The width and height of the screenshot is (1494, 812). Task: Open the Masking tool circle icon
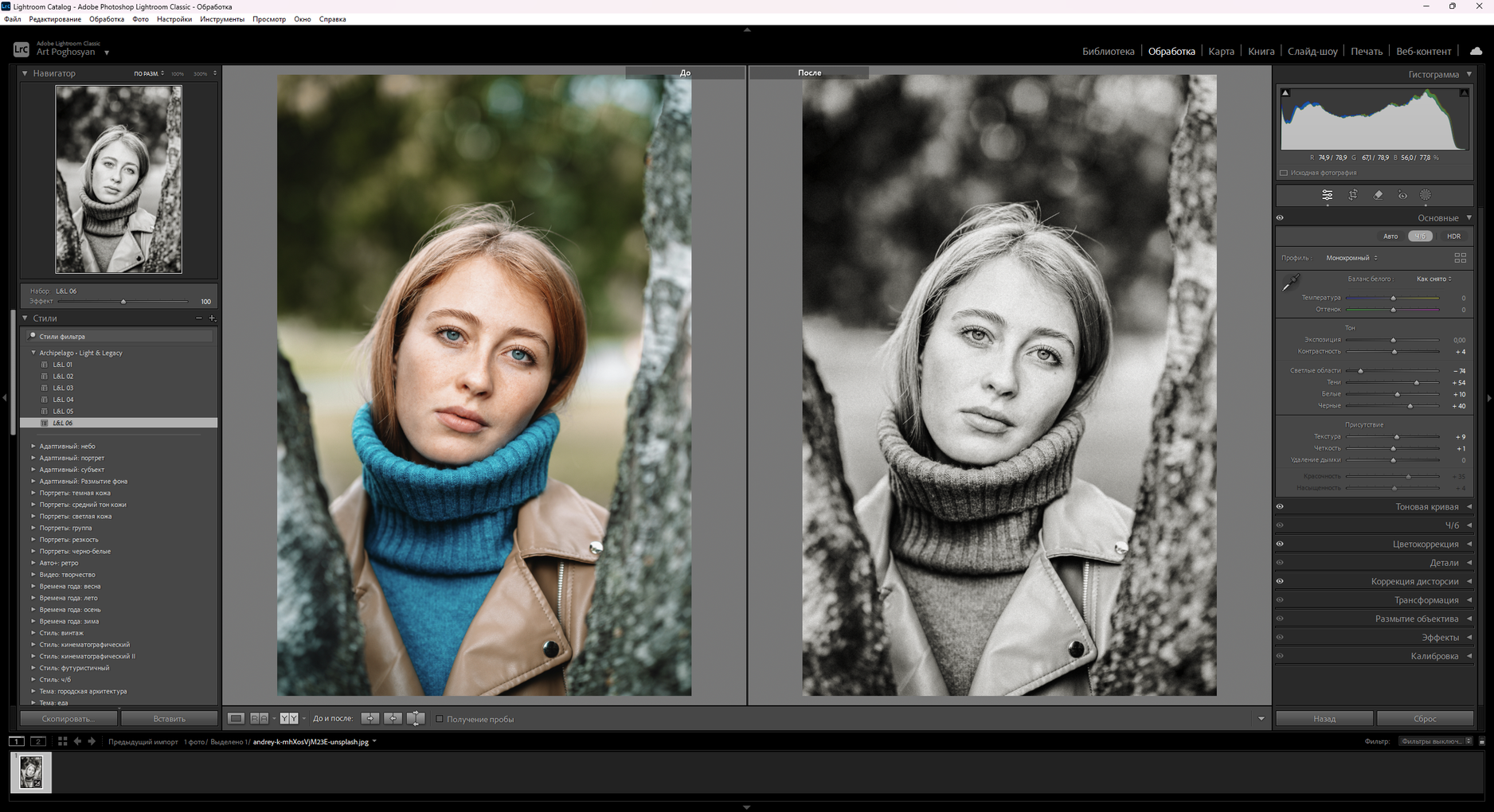[x=1426, y=195]
